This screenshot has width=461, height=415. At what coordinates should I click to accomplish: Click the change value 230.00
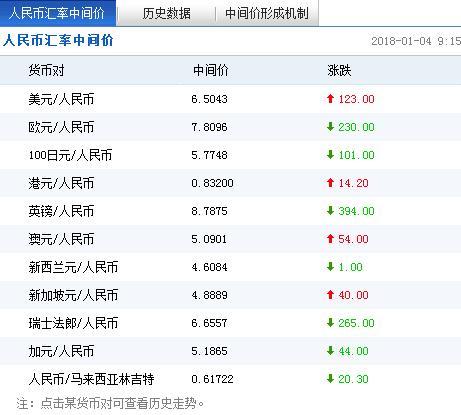click(x=356, y=127)
